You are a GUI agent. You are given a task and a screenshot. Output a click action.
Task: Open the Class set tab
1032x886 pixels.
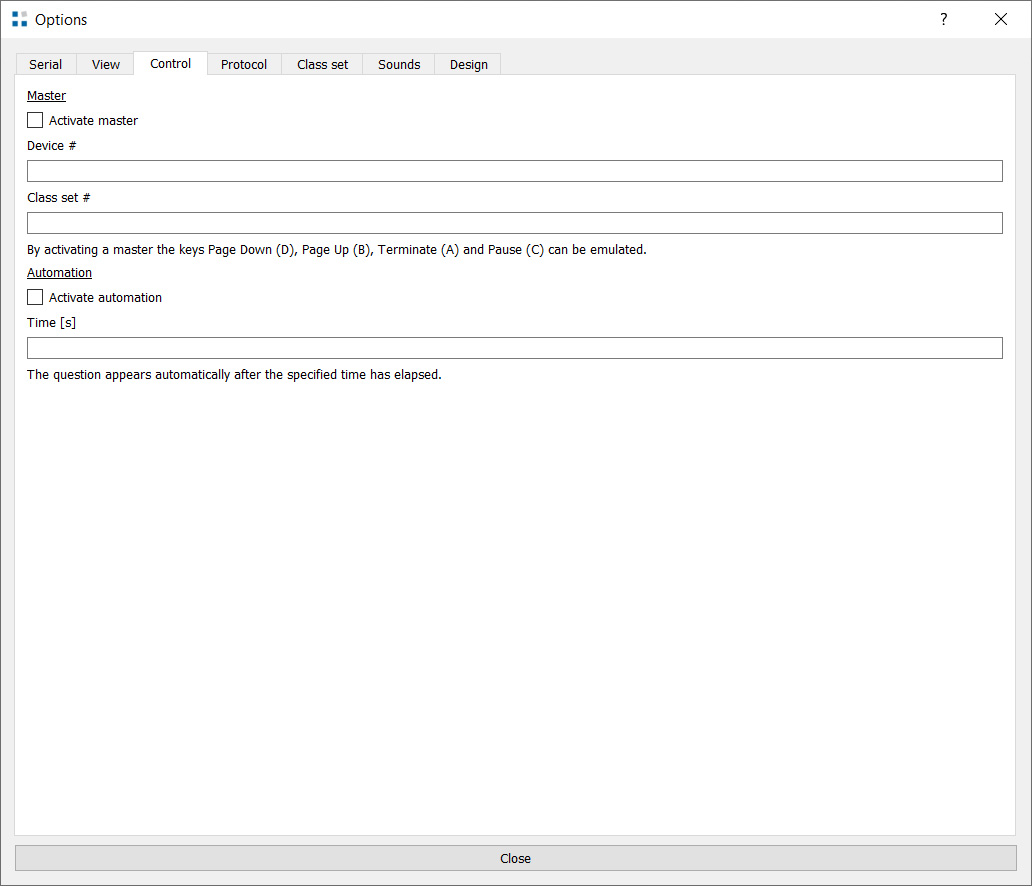click(x=323, y=64)
